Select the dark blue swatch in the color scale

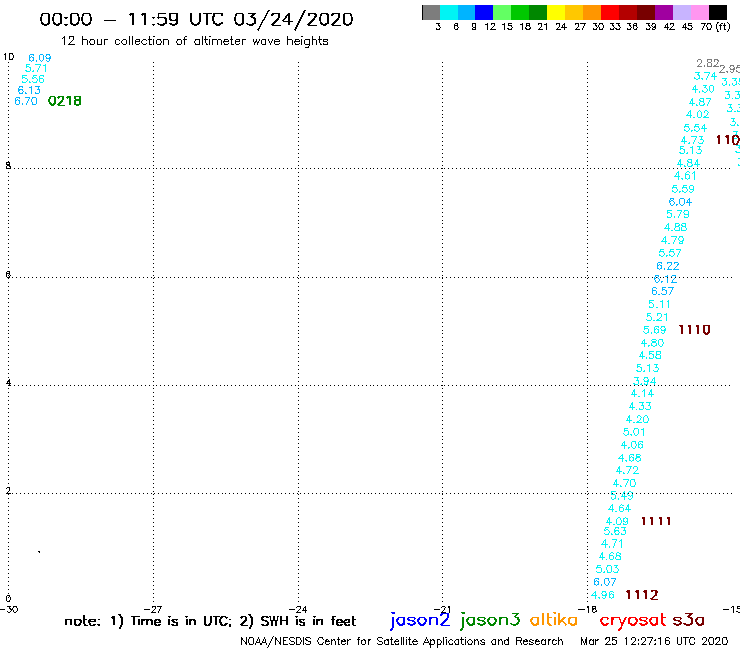[484, 12]
